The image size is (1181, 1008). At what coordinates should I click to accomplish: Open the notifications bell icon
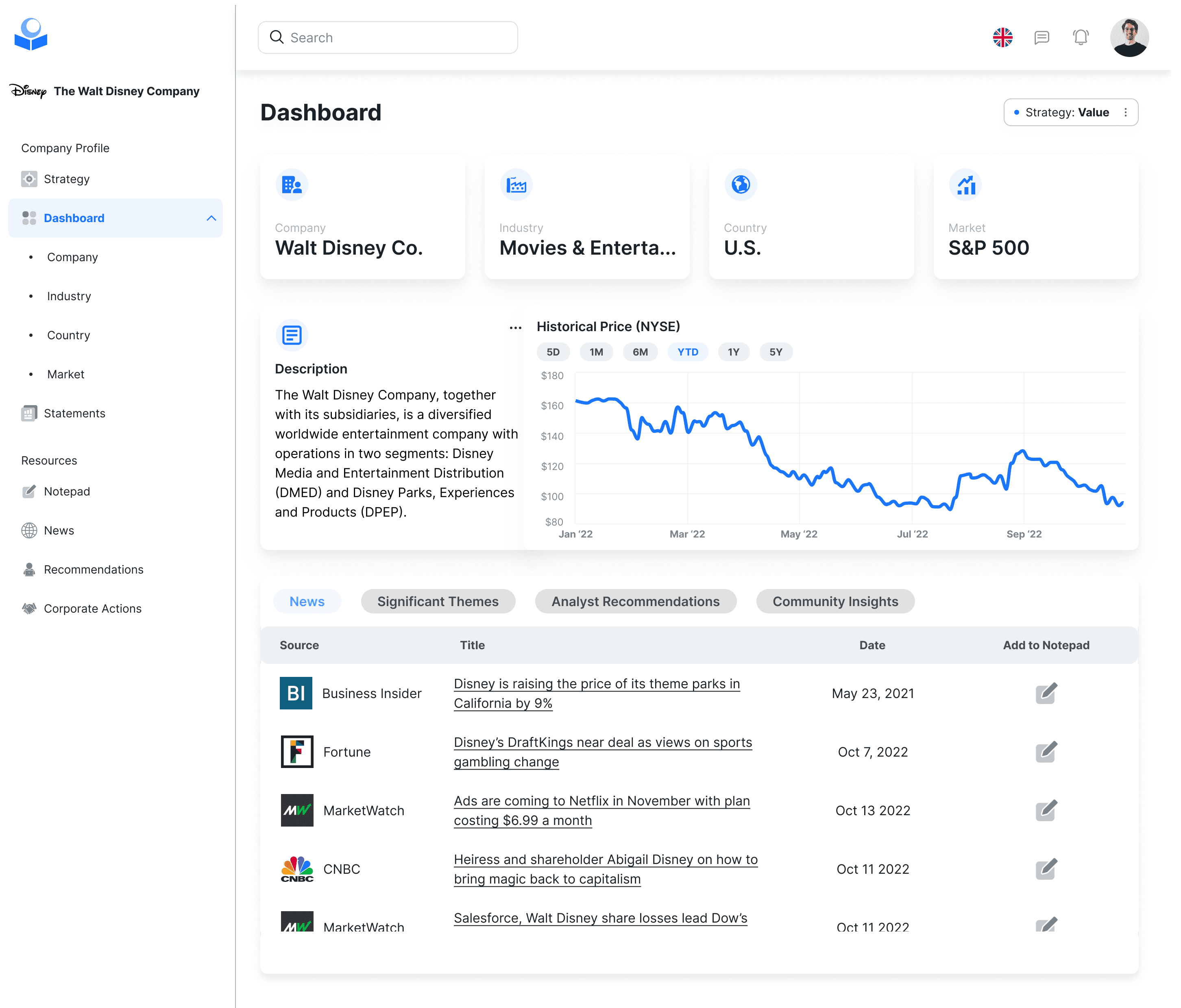click(1081, 38)
